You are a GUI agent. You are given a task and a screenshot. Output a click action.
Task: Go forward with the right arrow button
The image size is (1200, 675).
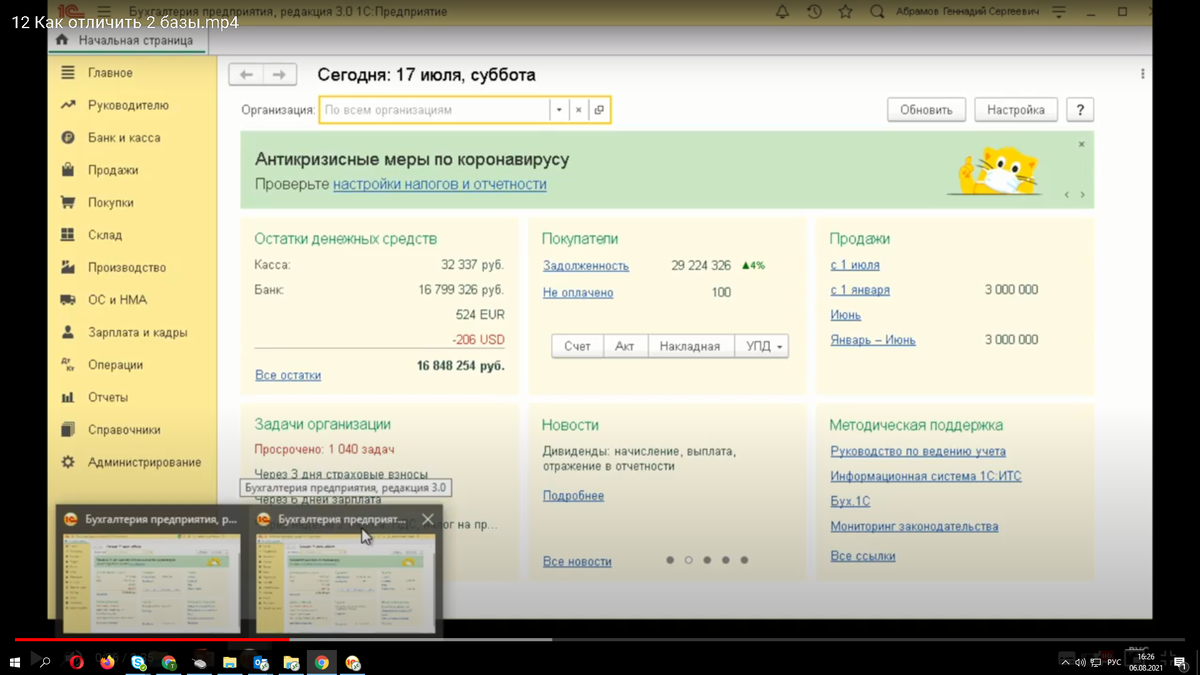(279, 75)
